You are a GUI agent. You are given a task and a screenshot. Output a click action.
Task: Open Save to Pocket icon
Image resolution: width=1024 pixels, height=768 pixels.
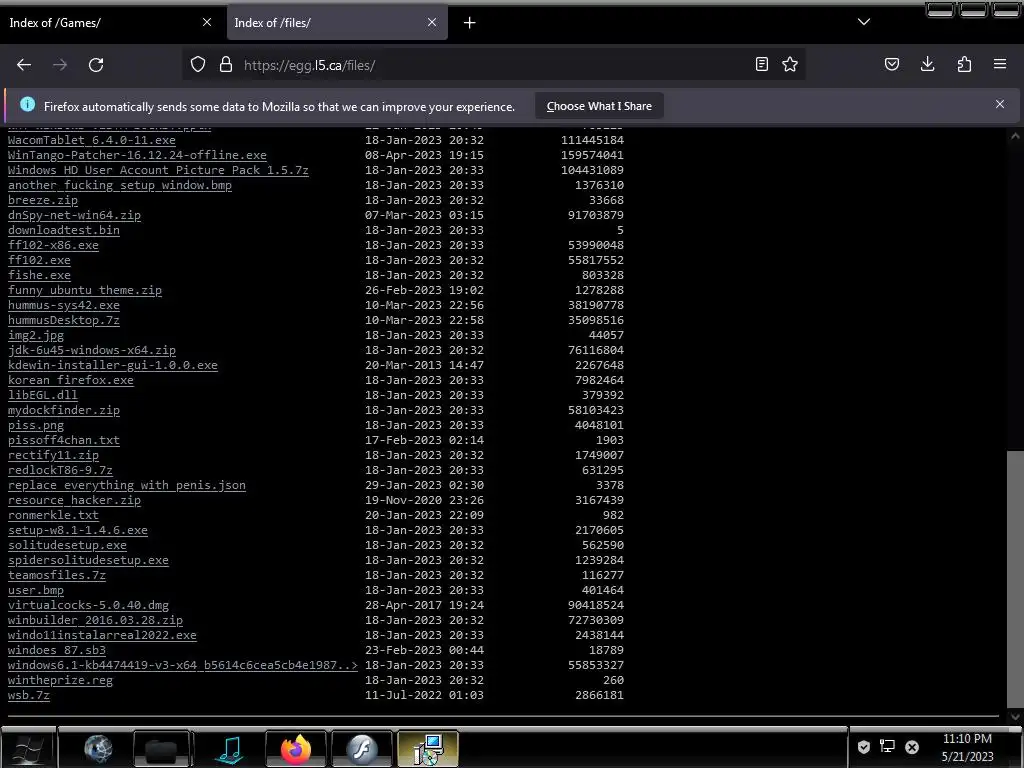[x=892, y=64]
